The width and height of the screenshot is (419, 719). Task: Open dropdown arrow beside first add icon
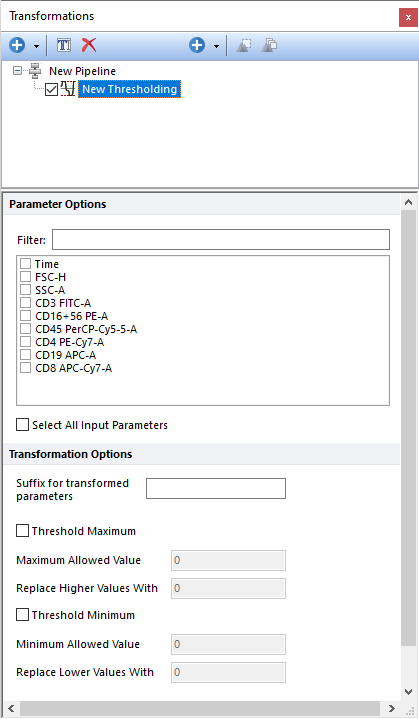click(37, 46)
